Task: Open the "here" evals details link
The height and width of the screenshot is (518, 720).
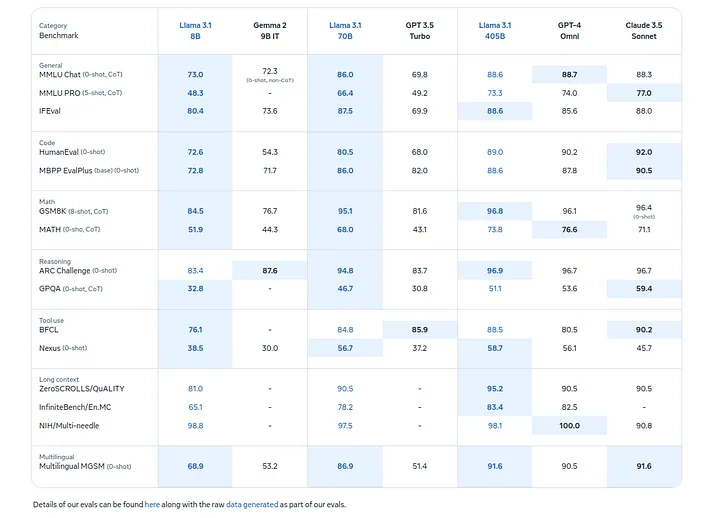Action: [x=152, y=505]
